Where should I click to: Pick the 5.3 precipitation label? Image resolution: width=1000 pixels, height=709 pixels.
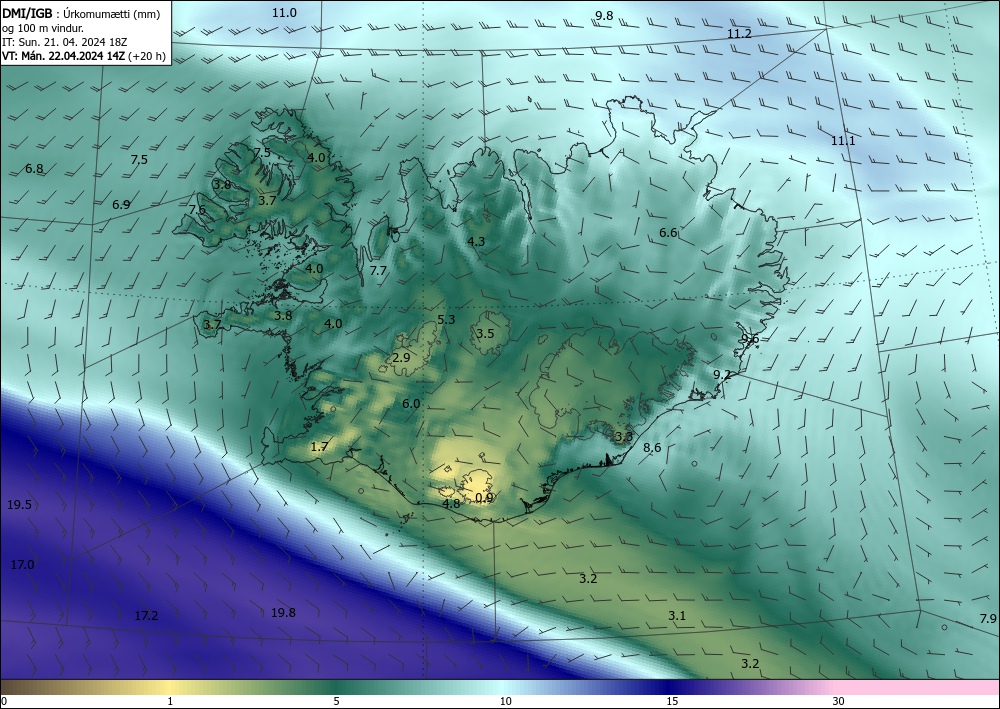pos(446,319)
